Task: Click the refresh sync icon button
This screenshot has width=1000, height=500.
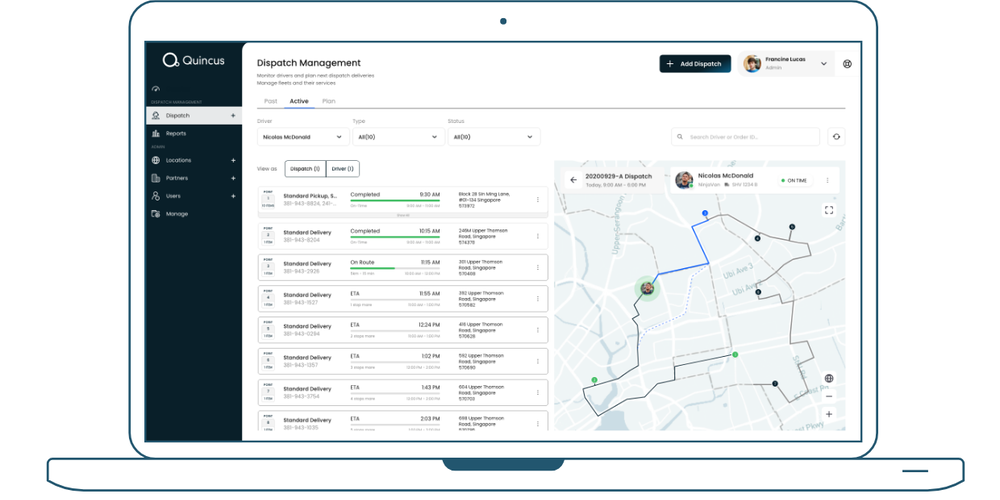Action: pyautogui.click(x=836, y=136)
